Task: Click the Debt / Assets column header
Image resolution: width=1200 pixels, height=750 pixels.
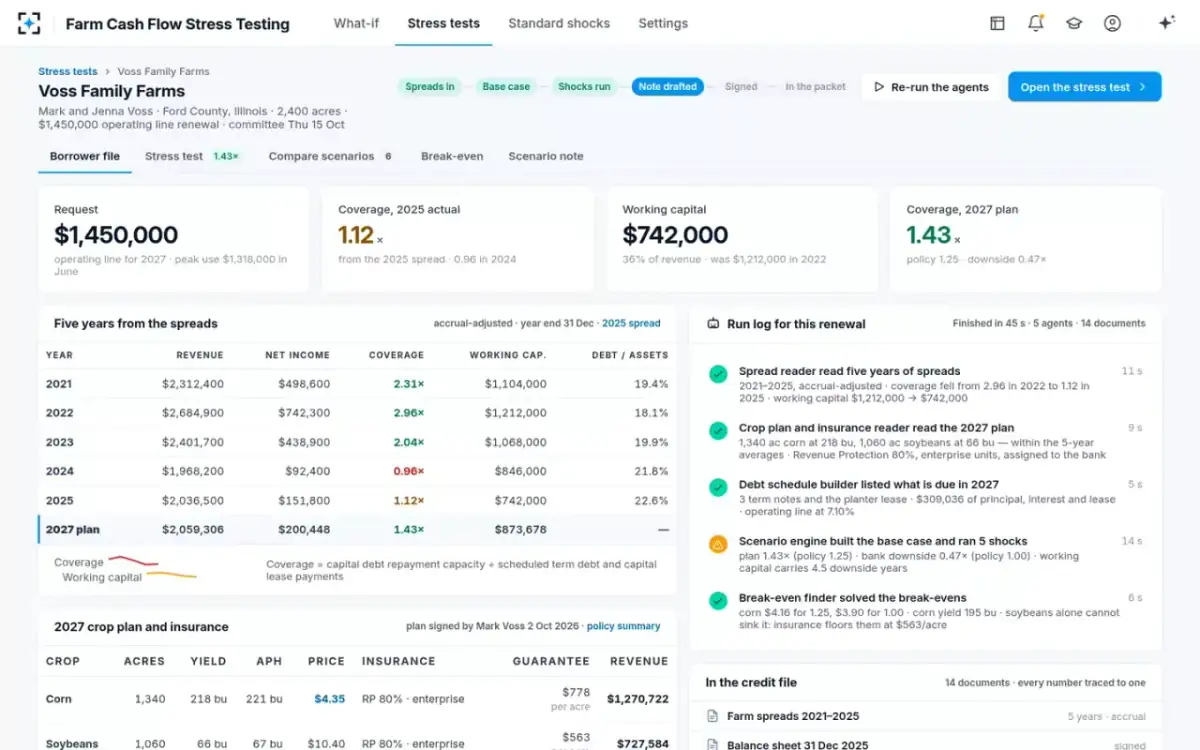Action: click(x=630, y=355)
